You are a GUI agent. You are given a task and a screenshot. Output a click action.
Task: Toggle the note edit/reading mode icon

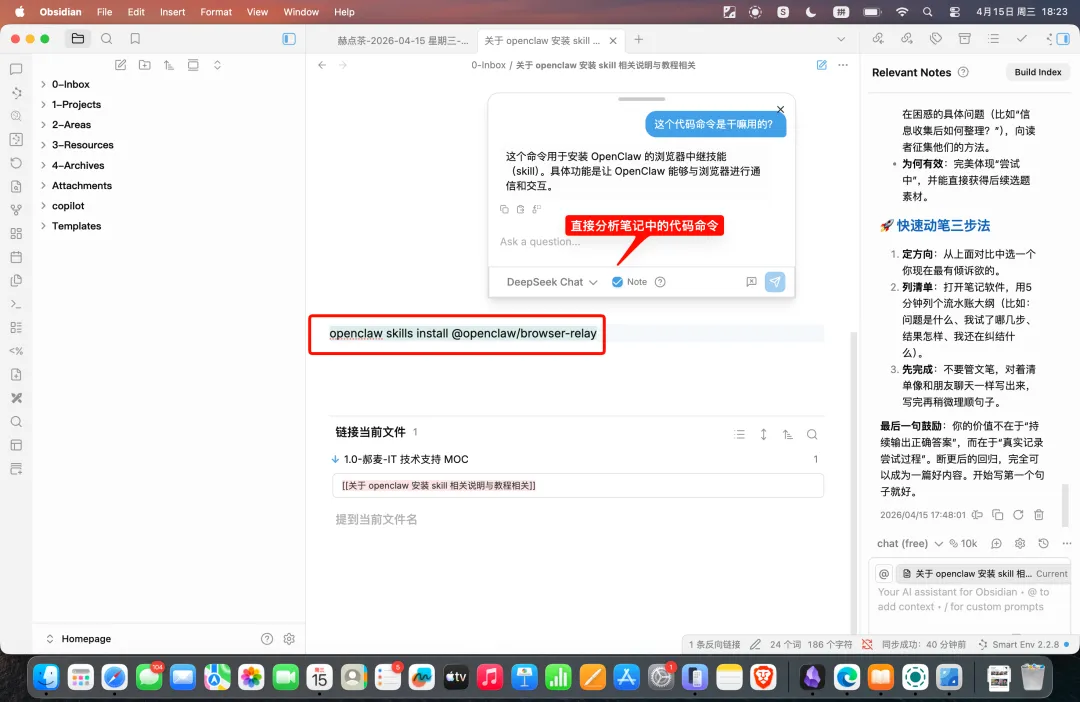[822, 65]
